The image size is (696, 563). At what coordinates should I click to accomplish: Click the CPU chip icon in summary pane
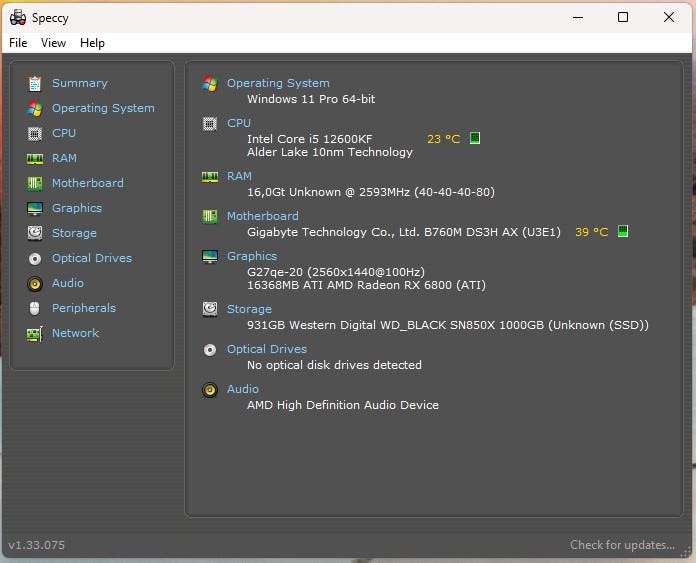click(x=210, y=123)
